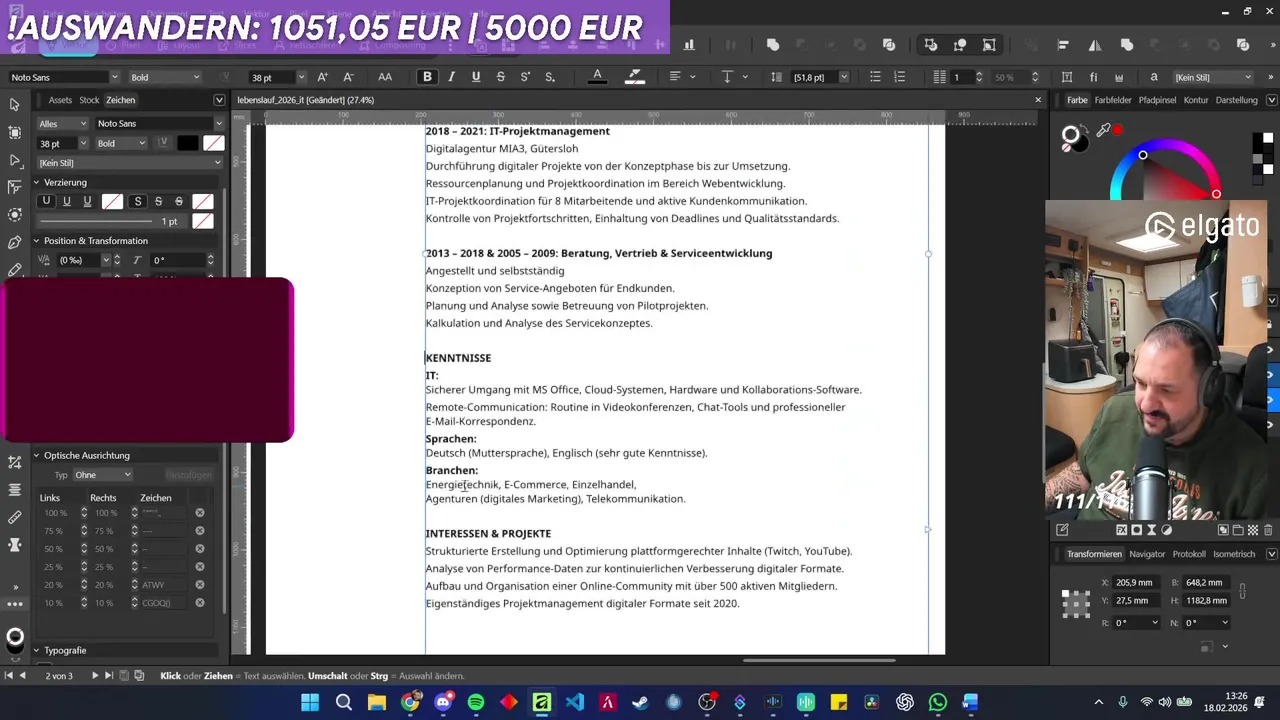Open the three-dots tool customization button
The height and width of the screenshot is (720, 1280).
click(x=15, y=604)
